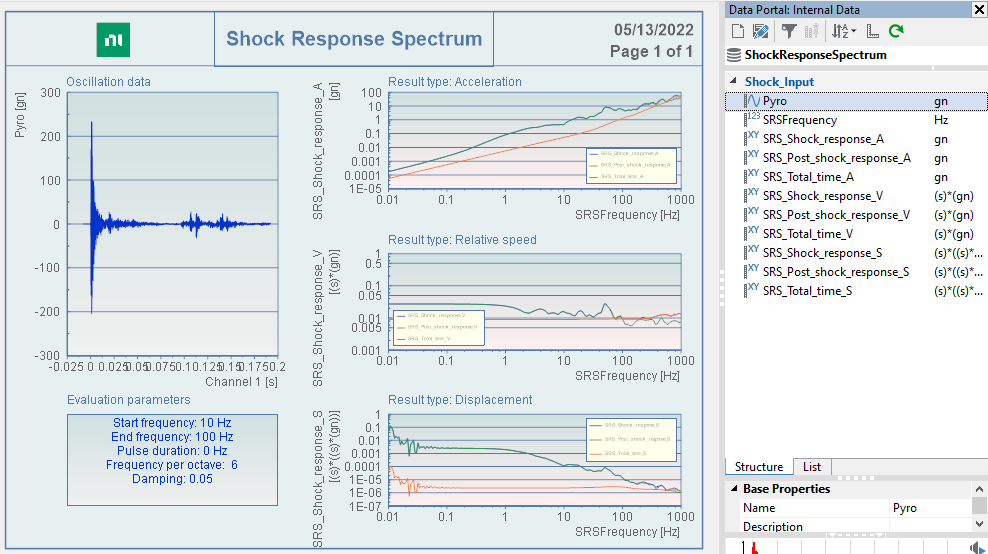Collapse the Base Properties section
This screenshot has width=988, height=554.
pyautogui.click(x=732, y=489)
